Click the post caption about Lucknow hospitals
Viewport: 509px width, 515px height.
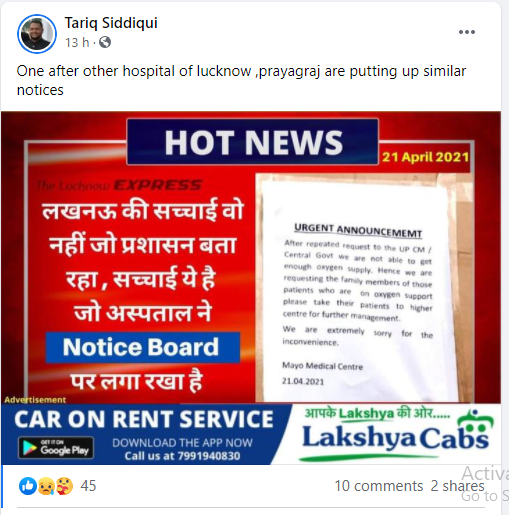point(241,80)
